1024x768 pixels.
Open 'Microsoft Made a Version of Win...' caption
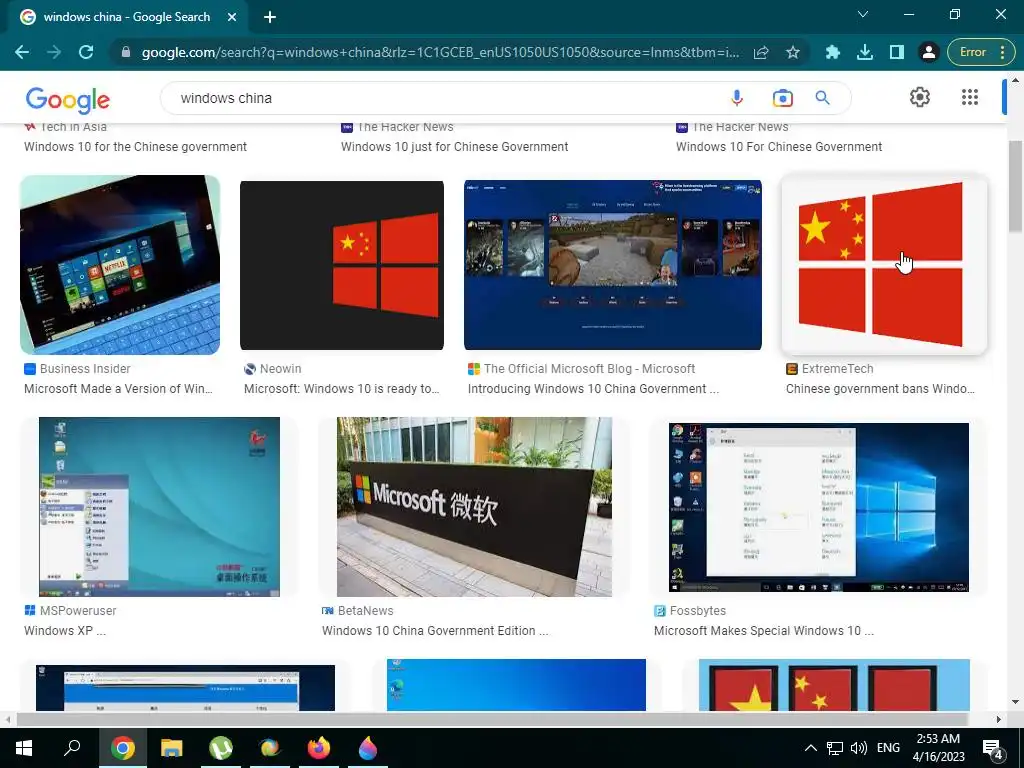(x=118, y=389)
